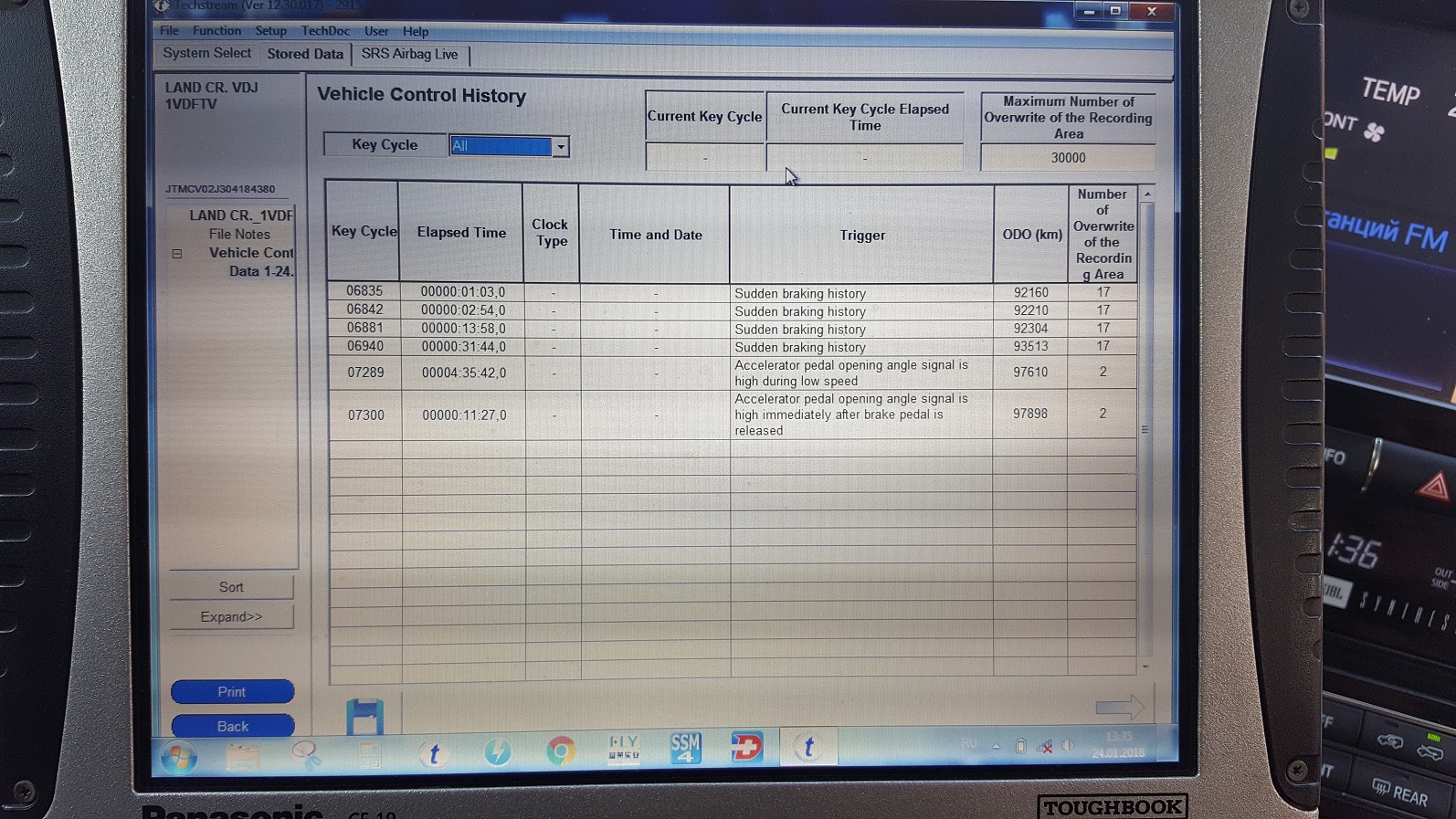This screenshot has width=1456, height=819.
Task: Switch to the SRS Airbag Live tab
Action: click(x=409, y=55)
